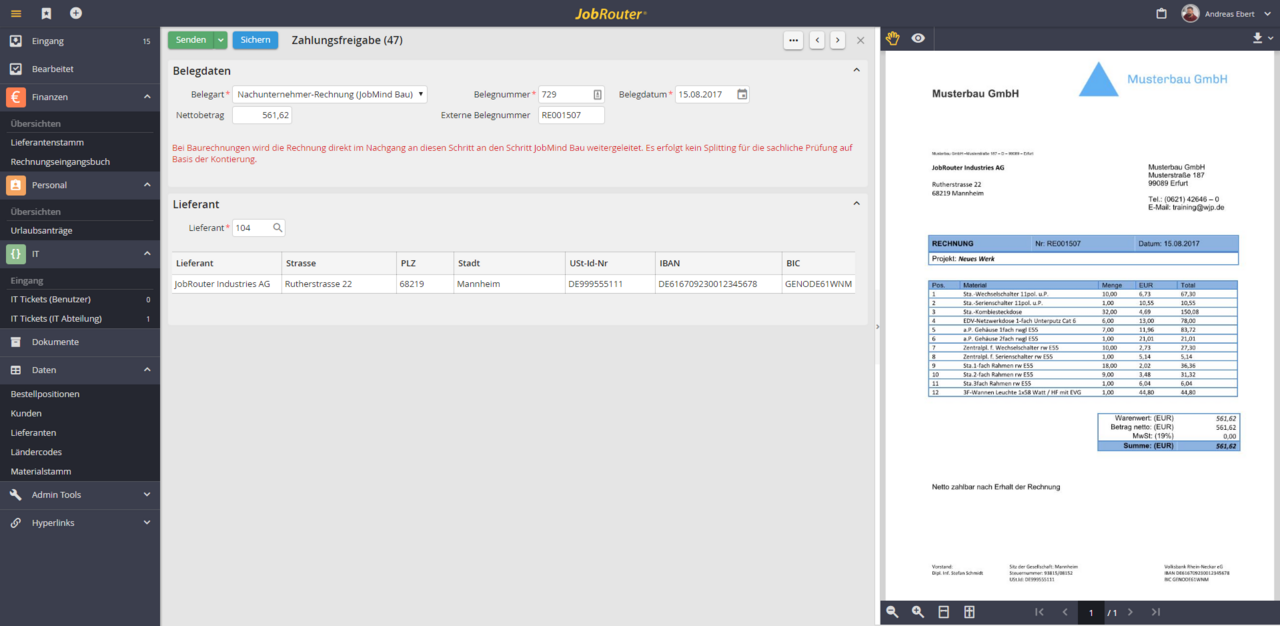Screen dimensions: 1280x626
Task: Search for Lieferant with magnifier icon
Action: pyautogui.click(x=278, y=228)
